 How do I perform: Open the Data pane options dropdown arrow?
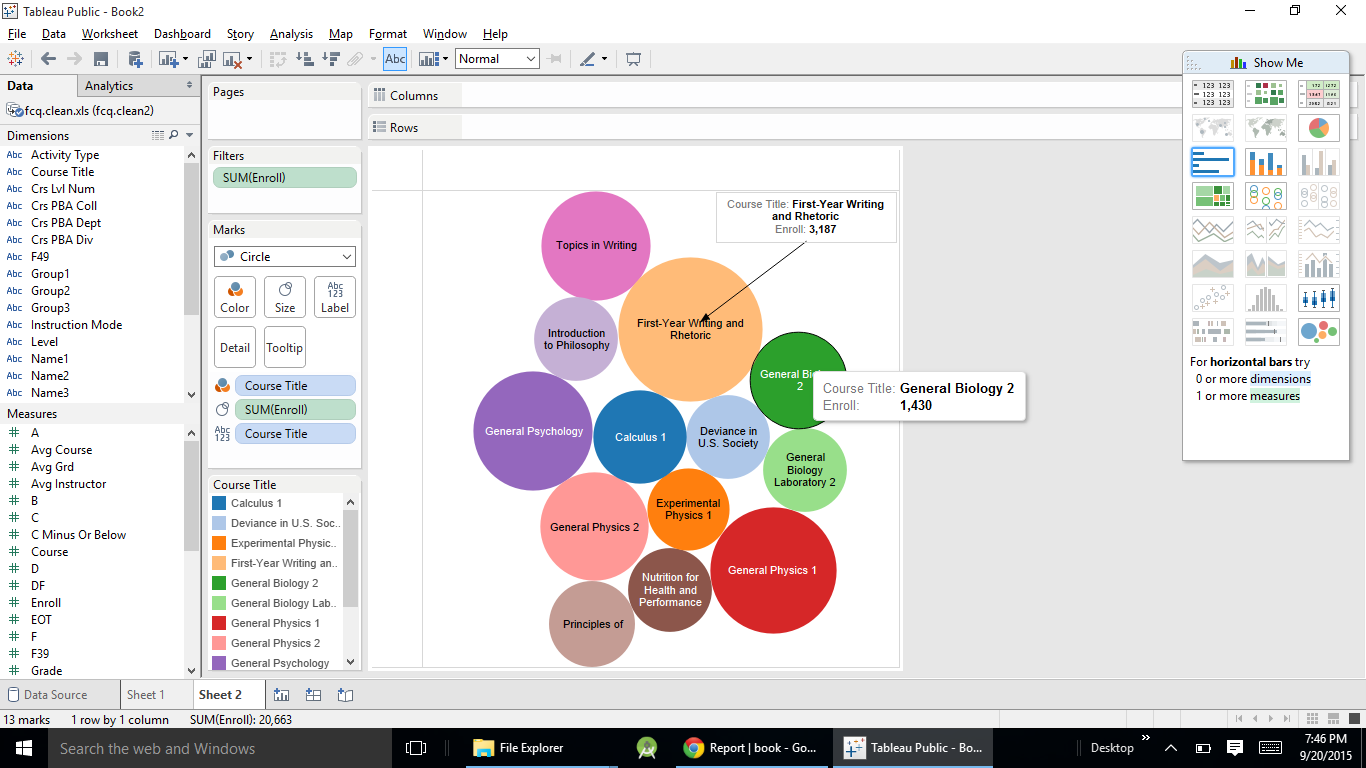pos(190,86)
